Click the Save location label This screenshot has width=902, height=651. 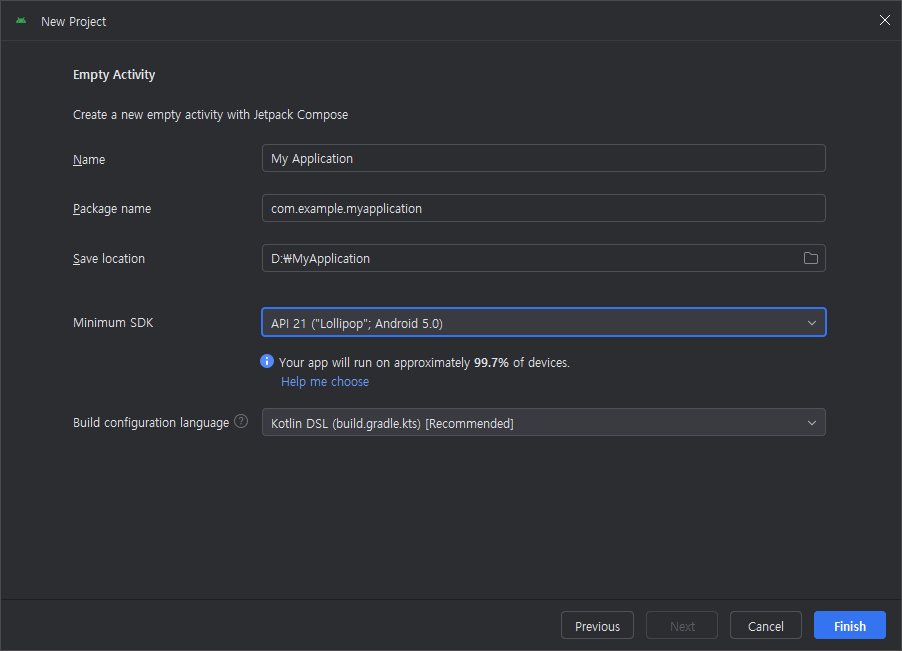[109, 259]
